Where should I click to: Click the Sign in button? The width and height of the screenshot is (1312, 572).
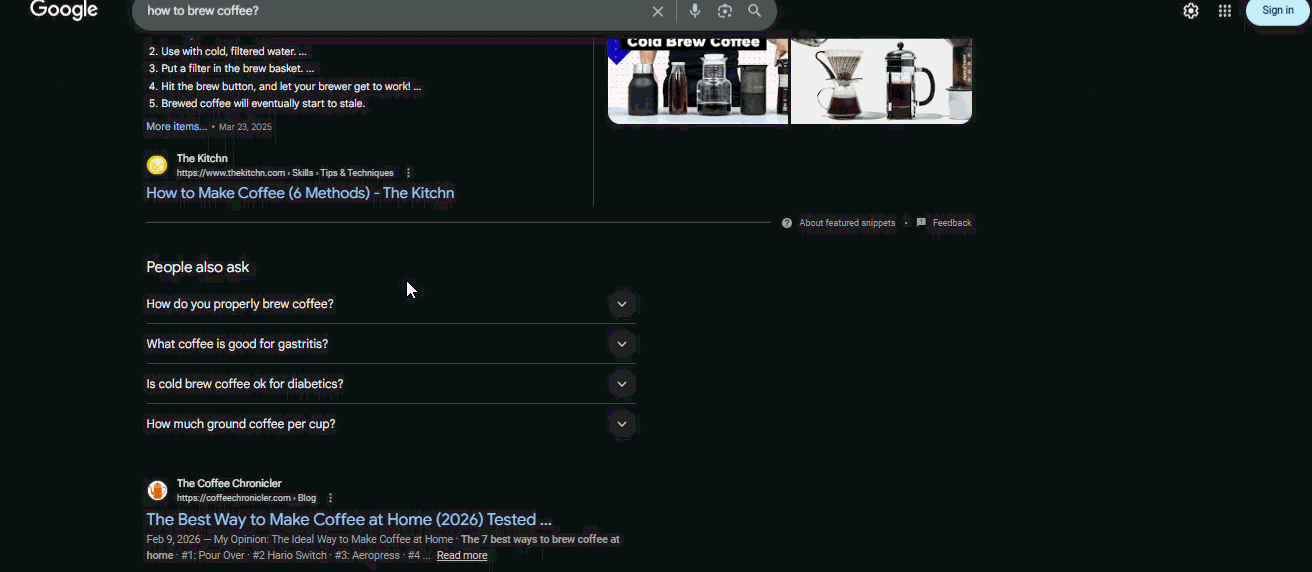click(x=1278, y=11)
